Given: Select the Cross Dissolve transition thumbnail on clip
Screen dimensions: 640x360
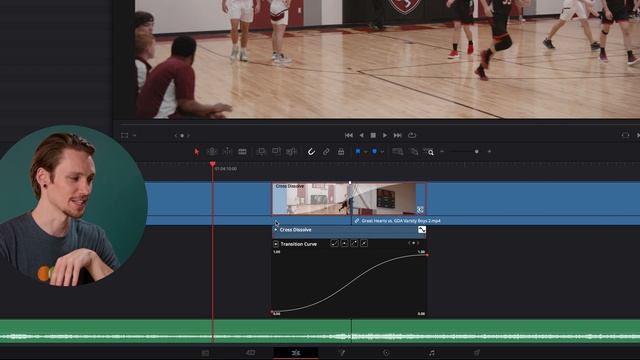Looking at the screenshot, I should 349,199.
